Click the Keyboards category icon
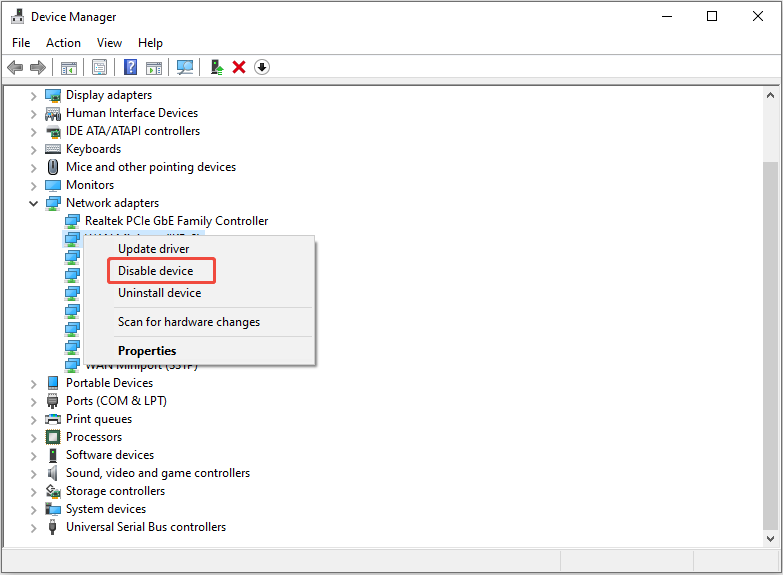This screenshot has height=575, width=783. [x=53, y=149]
